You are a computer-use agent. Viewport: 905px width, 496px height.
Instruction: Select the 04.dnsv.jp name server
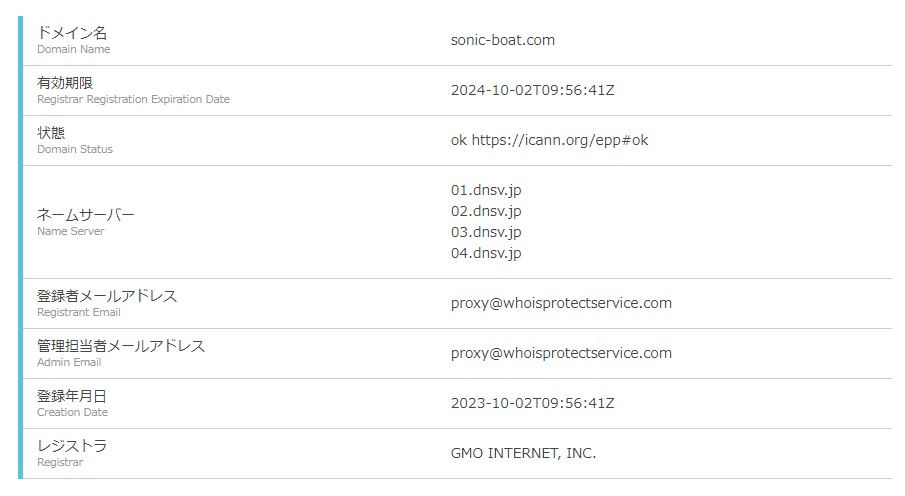[x=486, y=253]
